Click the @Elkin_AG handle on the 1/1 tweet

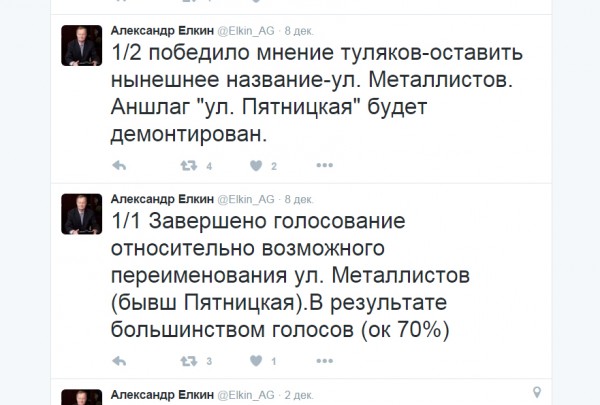245,198
